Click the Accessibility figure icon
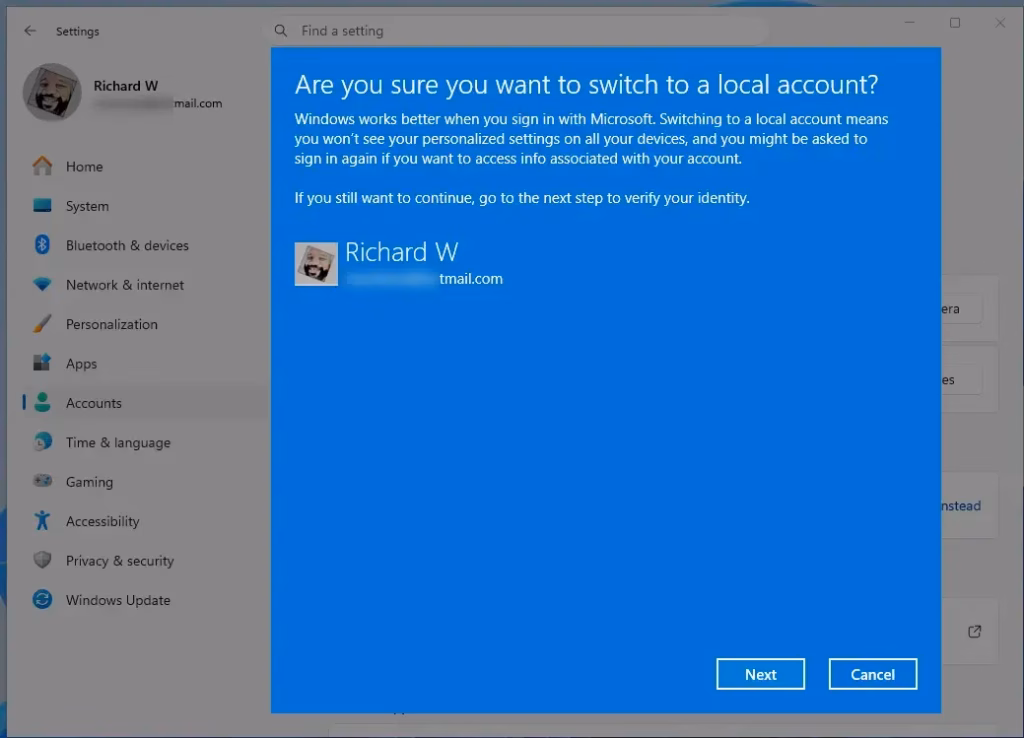The height and width of the screenshot is (738, 1024). pyautogui.click(x=42, y=521)
